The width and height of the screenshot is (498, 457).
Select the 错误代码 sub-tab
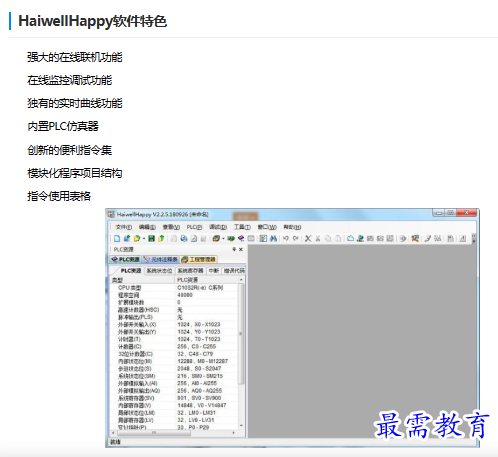(234, 270)
